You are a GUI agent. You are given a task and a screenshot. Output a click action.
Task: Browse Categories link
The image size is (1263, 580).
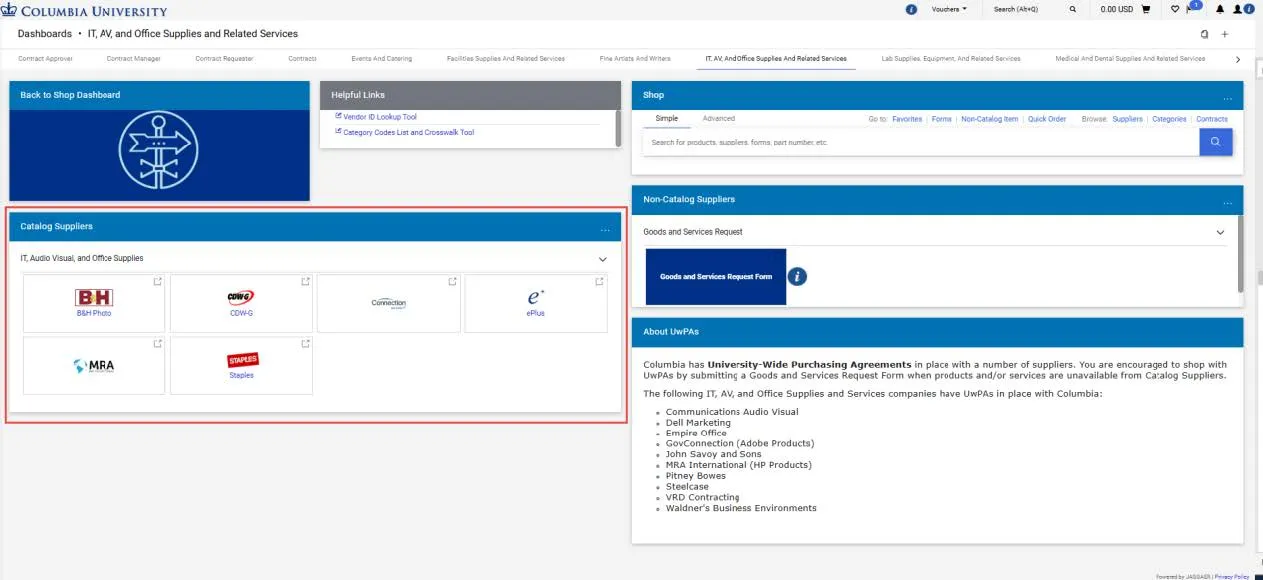(x=1169, y=119)
